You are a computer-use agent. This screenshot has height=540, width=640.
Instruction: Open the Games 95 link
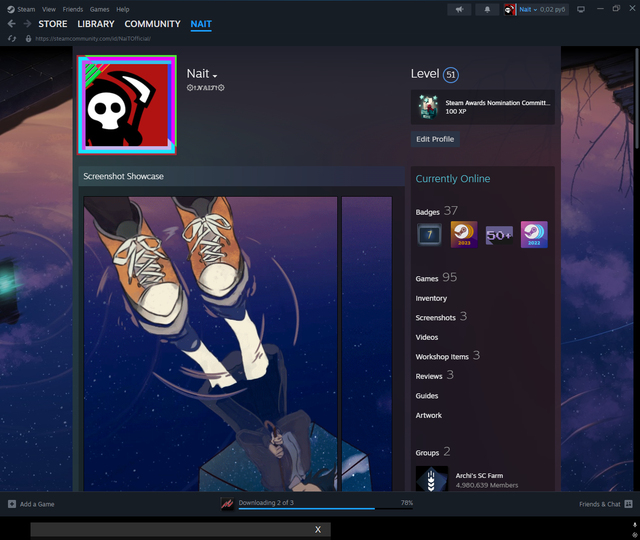tap(436, 278)
